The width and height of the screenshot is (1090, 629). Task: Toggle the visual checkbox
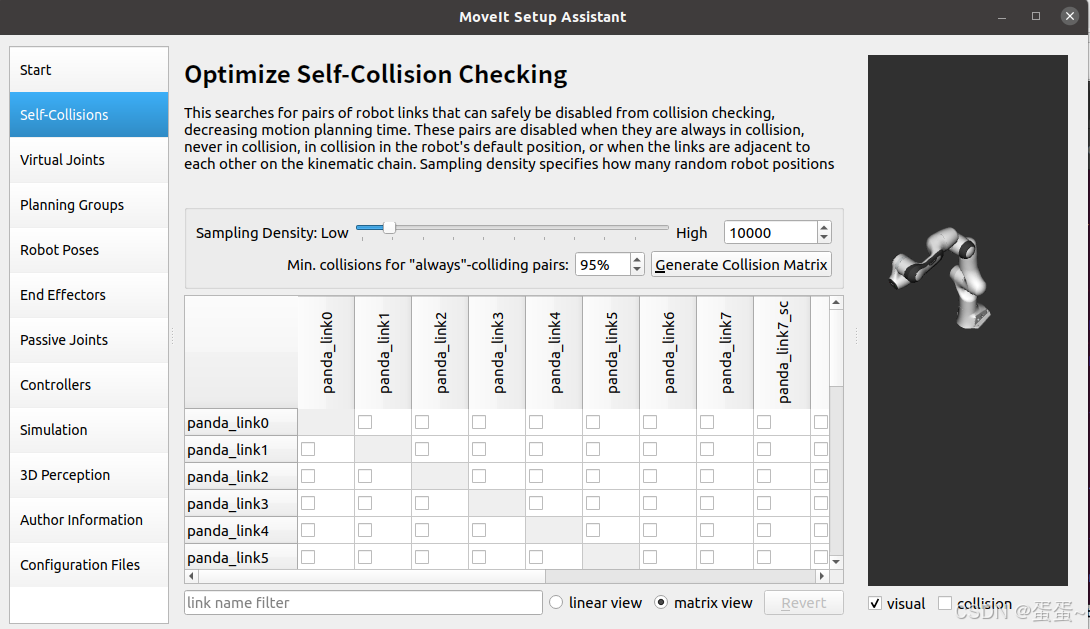875,603
